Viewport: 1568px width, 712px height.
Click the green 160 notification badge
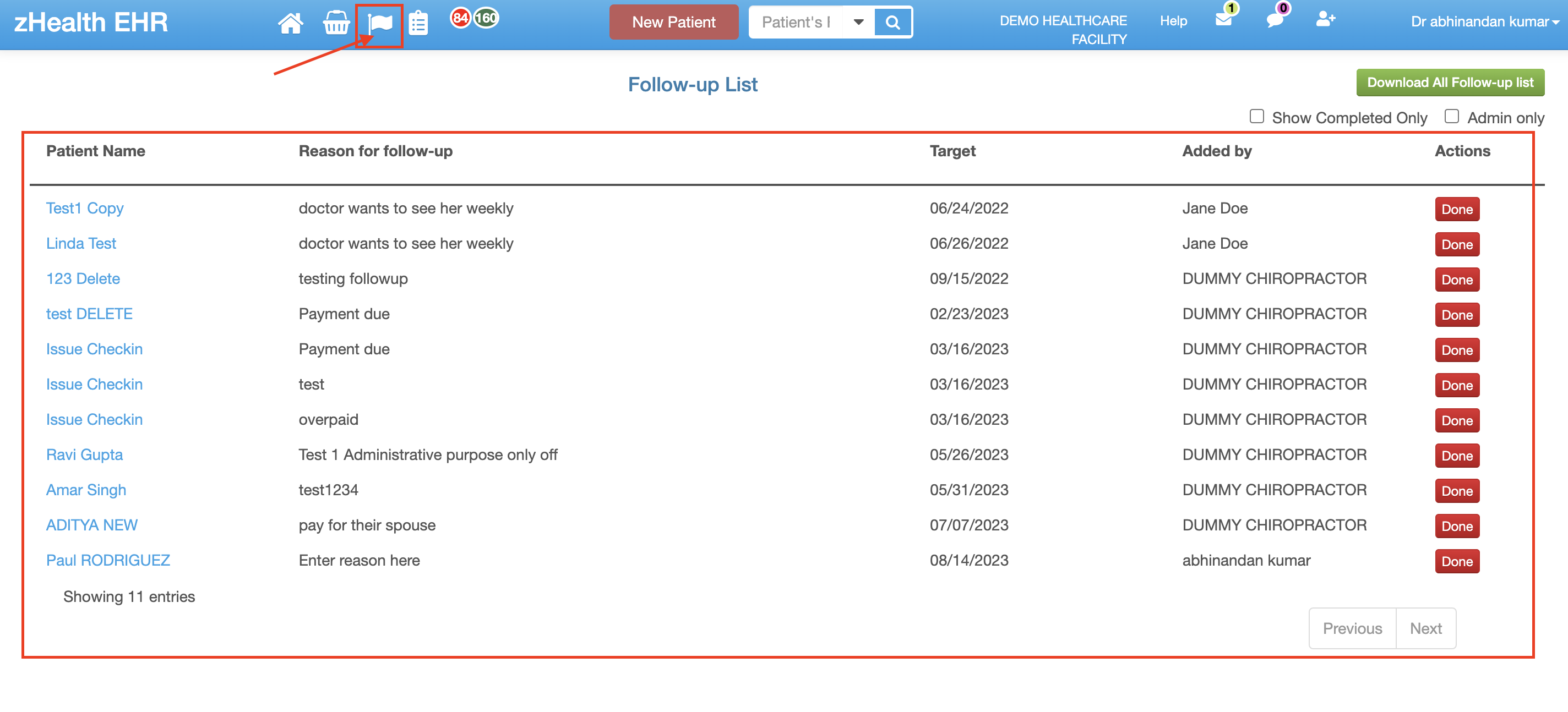coord(486,18)
